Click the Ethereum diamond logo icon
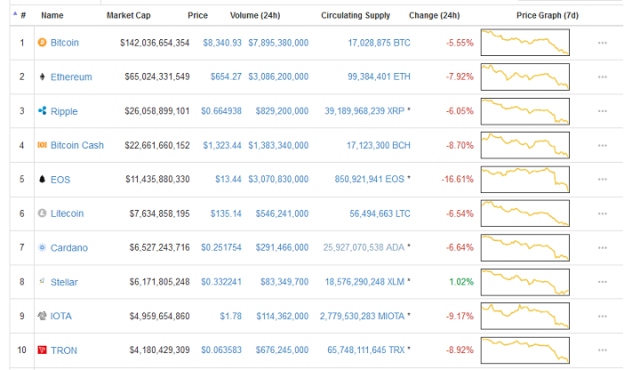 point(42,77)
